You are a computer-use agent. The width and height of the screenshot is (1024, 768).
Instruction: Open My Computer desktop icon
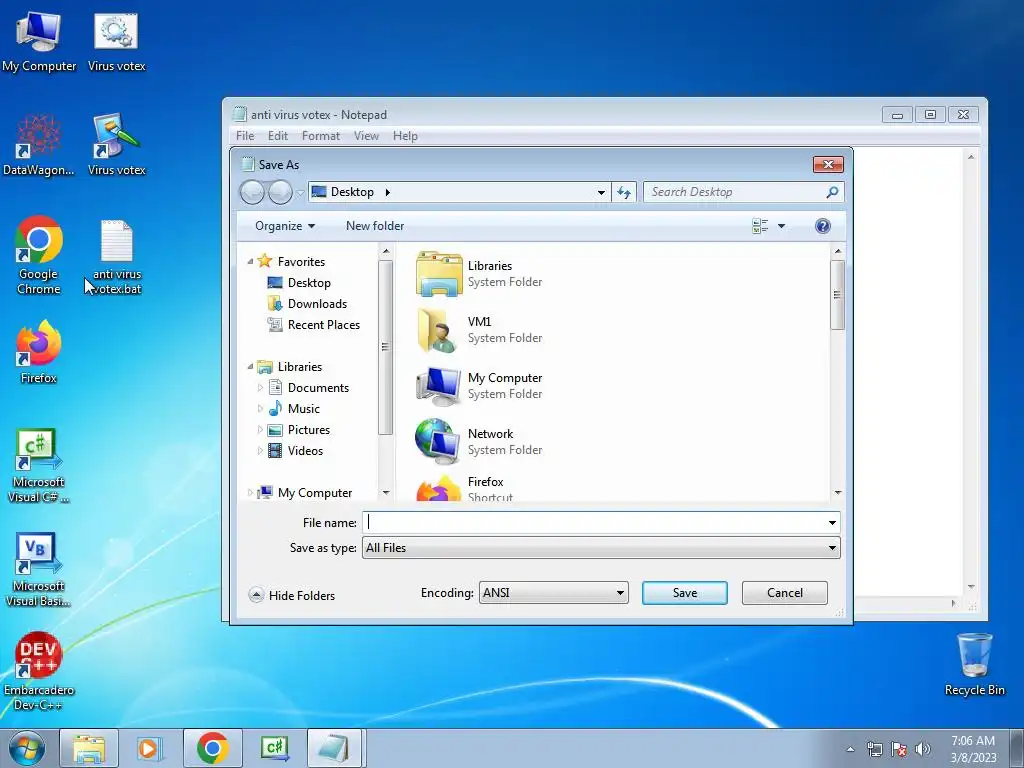(39, 41)
